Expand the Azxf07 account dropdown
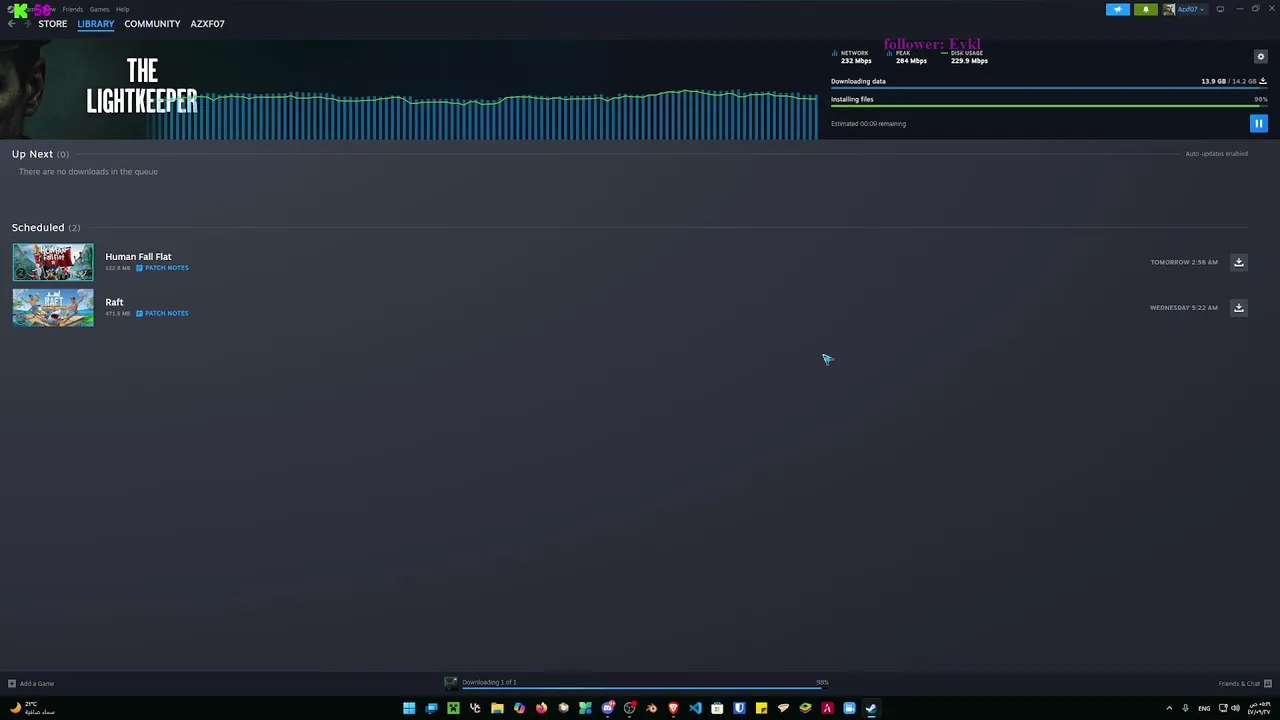 [1191, 9]
